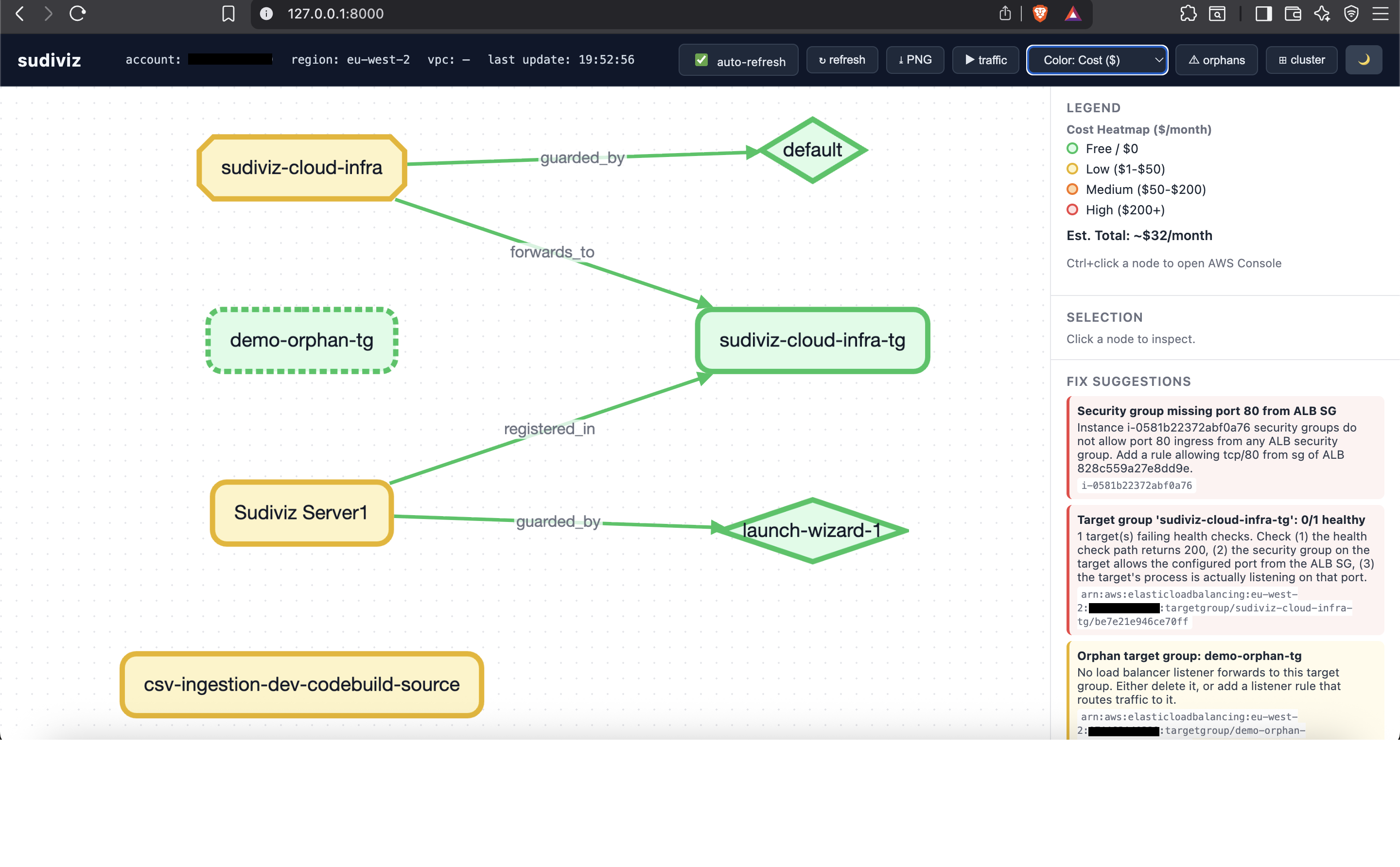Select the demo-orphan-tg dashed node
This screenshot has height=867, width=1400.
click(302, 340)
